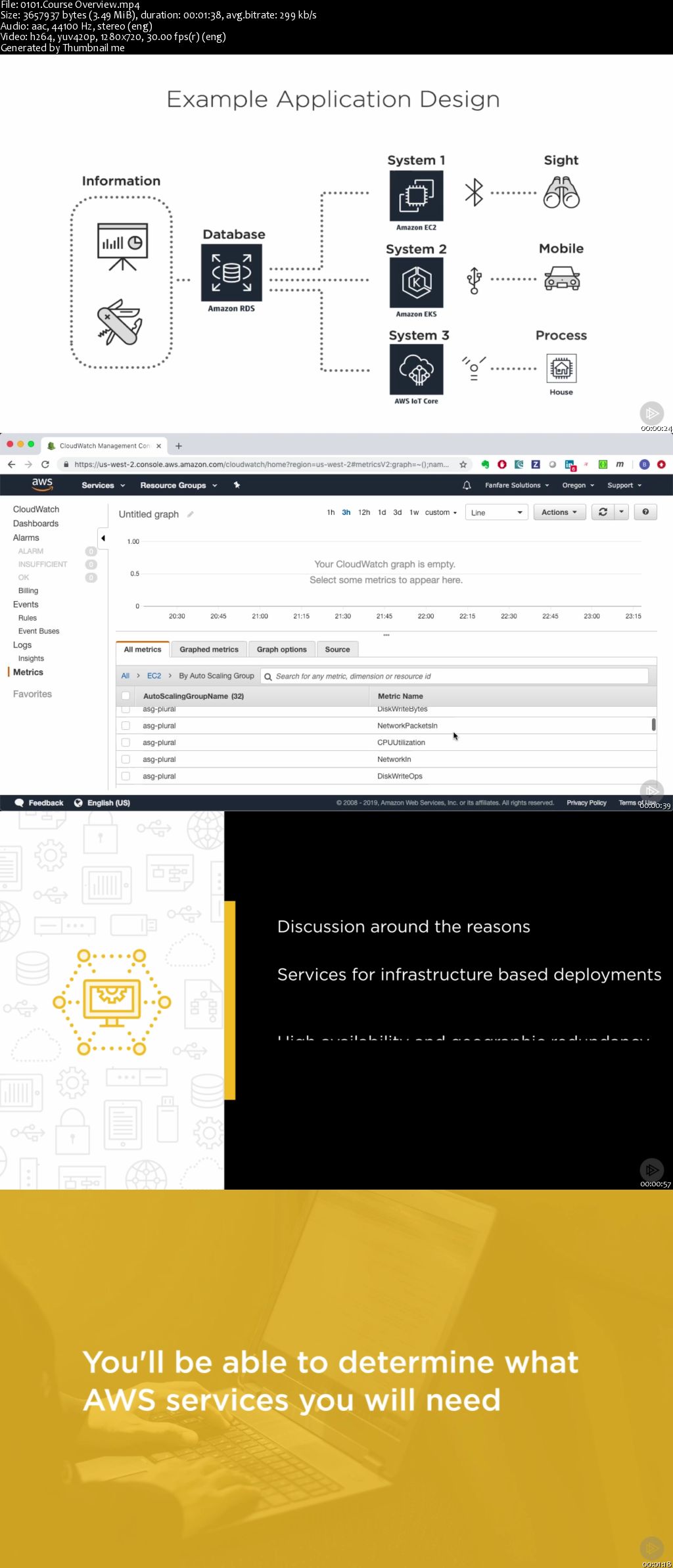This screenshot has height=1568, width=673.
Task: Click the LinkedIn extension icon
Action: 570,464
